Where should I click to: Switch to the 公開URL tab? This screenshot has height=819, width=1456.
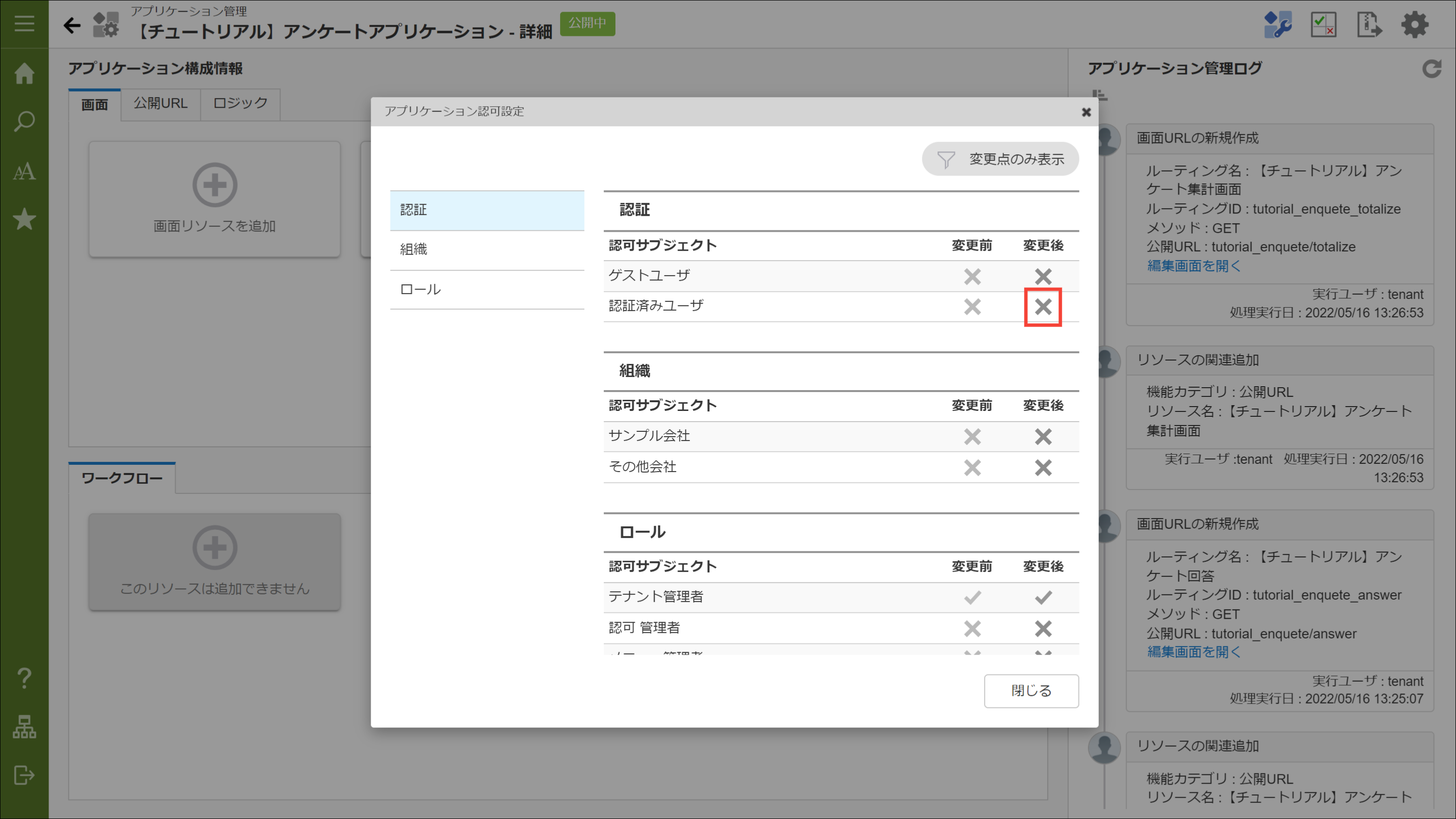tap(161, 103)
